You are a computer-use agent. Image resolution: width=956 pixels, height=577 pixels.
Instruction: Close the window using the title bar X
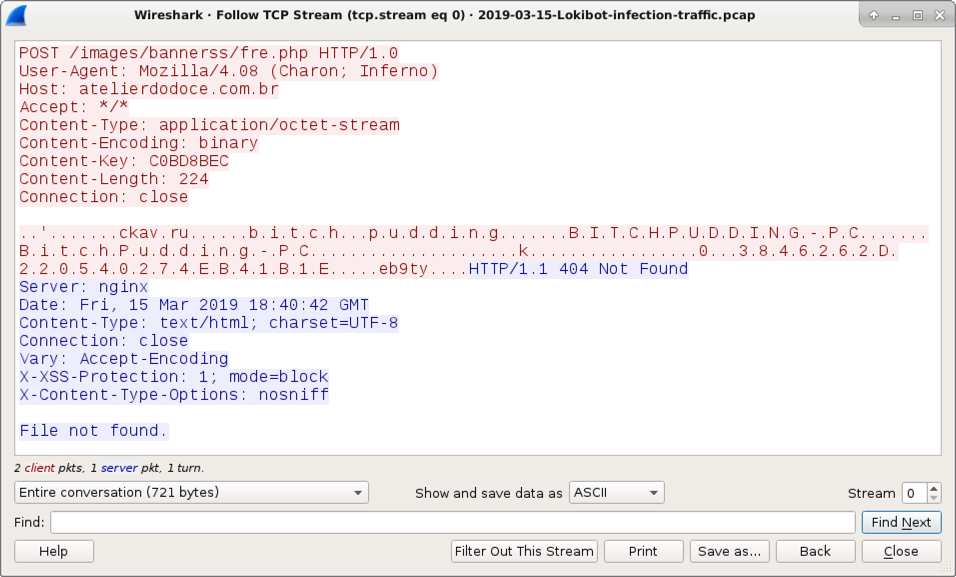tap(940, 15)
